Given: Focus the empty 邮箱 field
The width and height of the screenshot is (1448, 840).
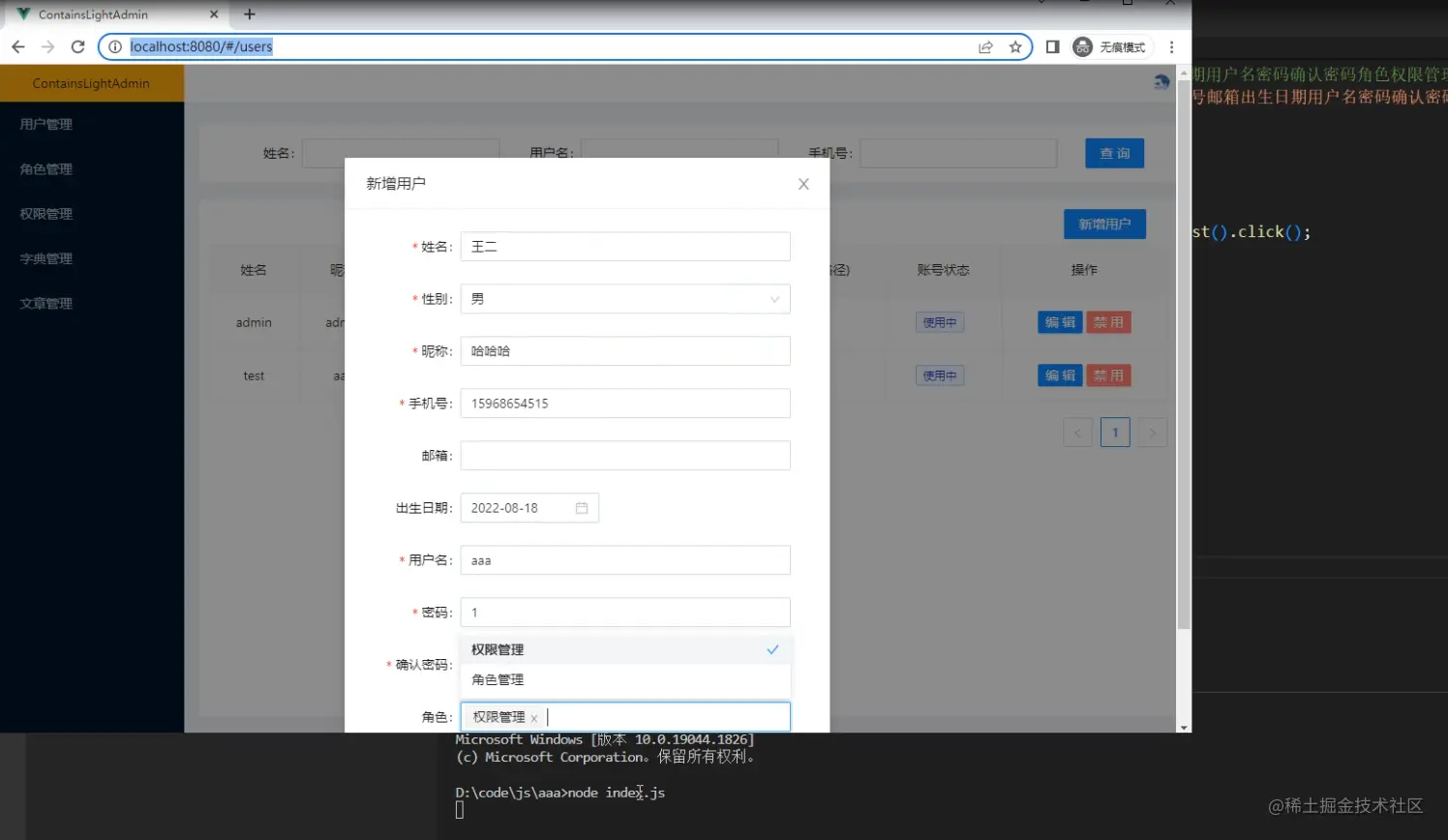Looking at the screenshot, I should click(625, 456).
